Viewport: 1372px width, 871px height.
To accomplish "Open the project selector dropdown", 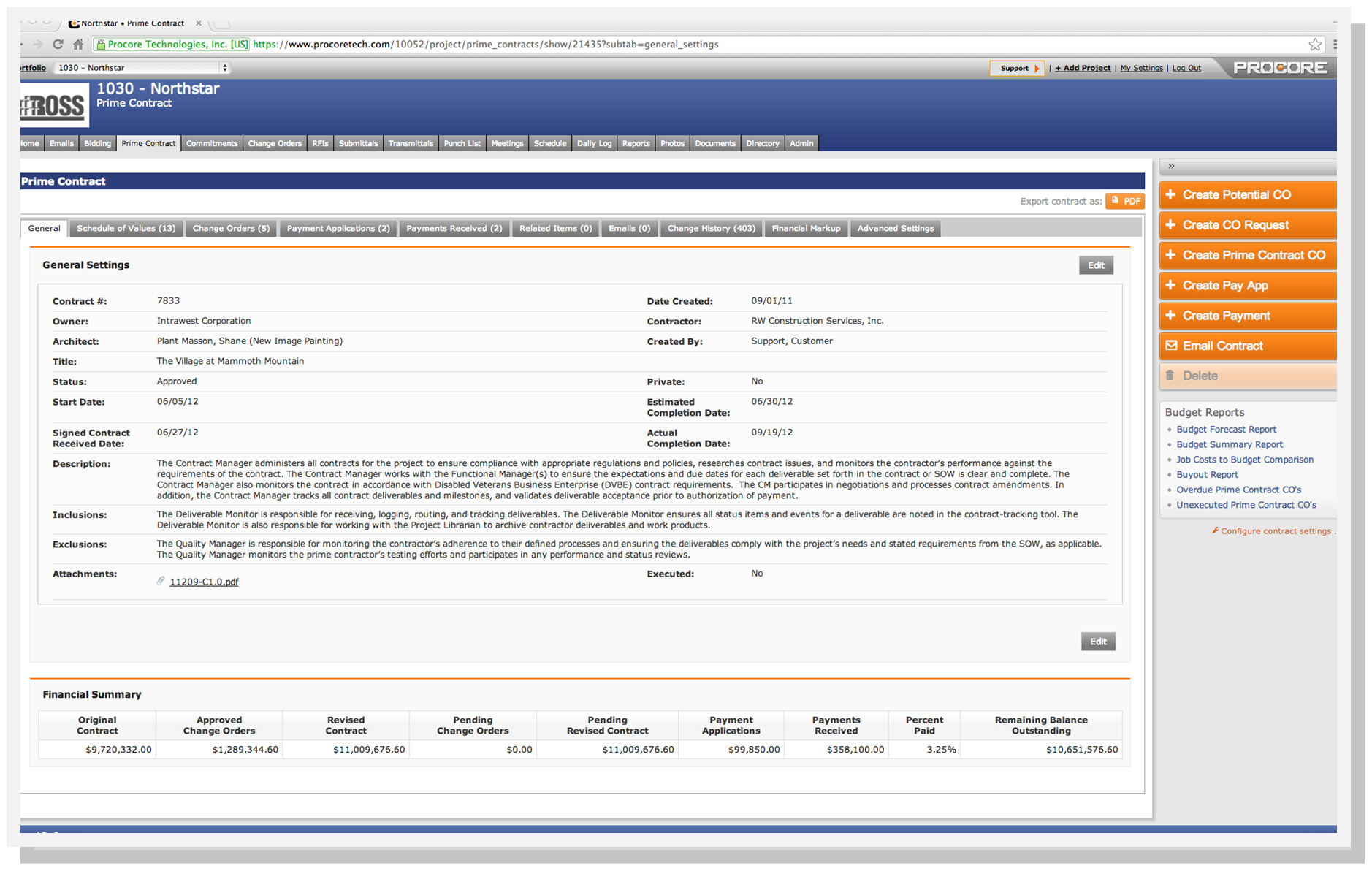I will pyautogui.click(x=142, y=68).
